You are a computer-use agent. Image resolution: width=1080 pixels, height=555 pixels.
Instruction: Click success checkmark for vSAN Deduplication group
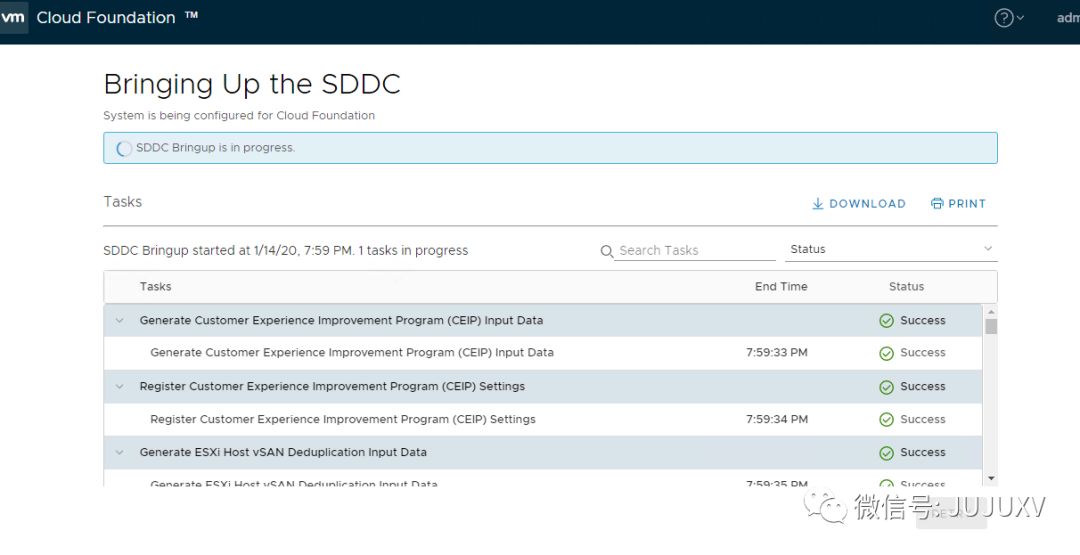coord(886,453)
